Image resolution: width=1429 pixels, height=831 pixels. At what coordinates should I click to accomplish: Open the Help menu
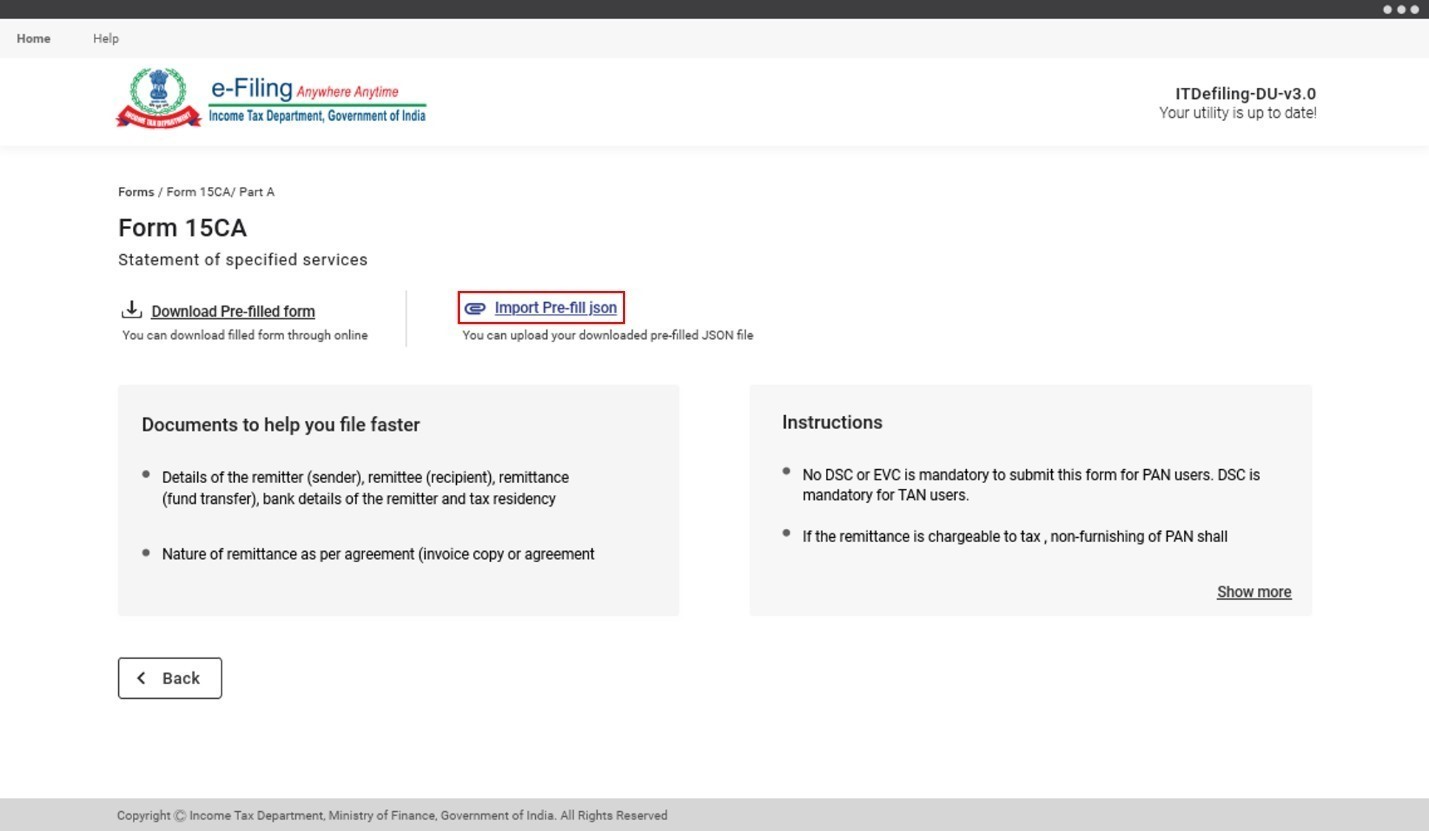coord(106,38)
